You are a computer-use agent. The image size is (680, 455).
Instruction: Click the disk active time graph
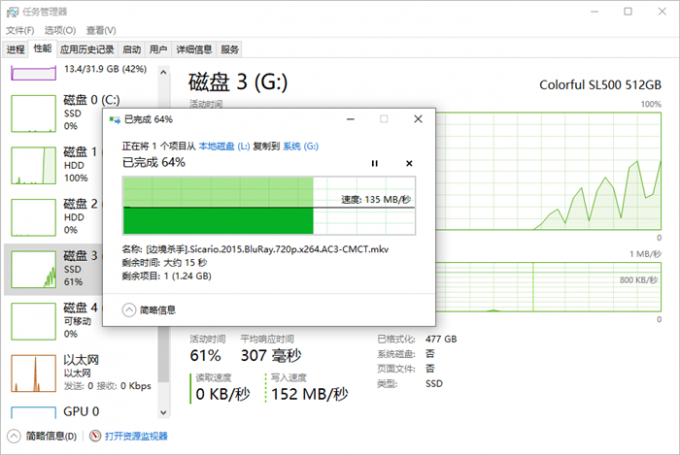tap(548, 171)
